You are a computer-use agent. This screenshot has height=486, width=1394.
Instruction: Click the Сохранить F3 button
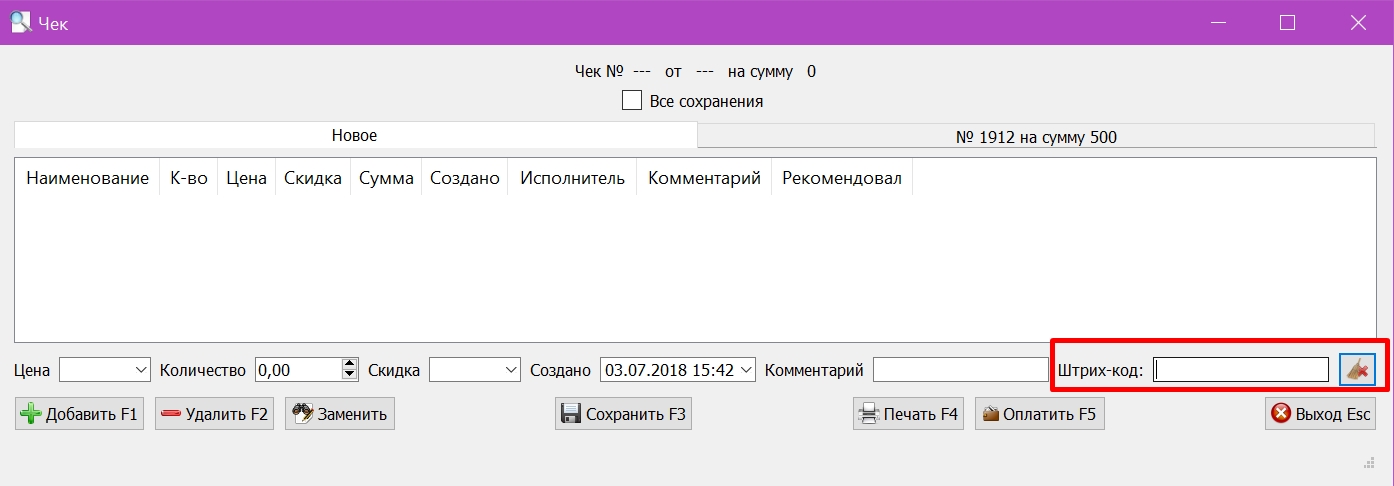click(623, 414)
